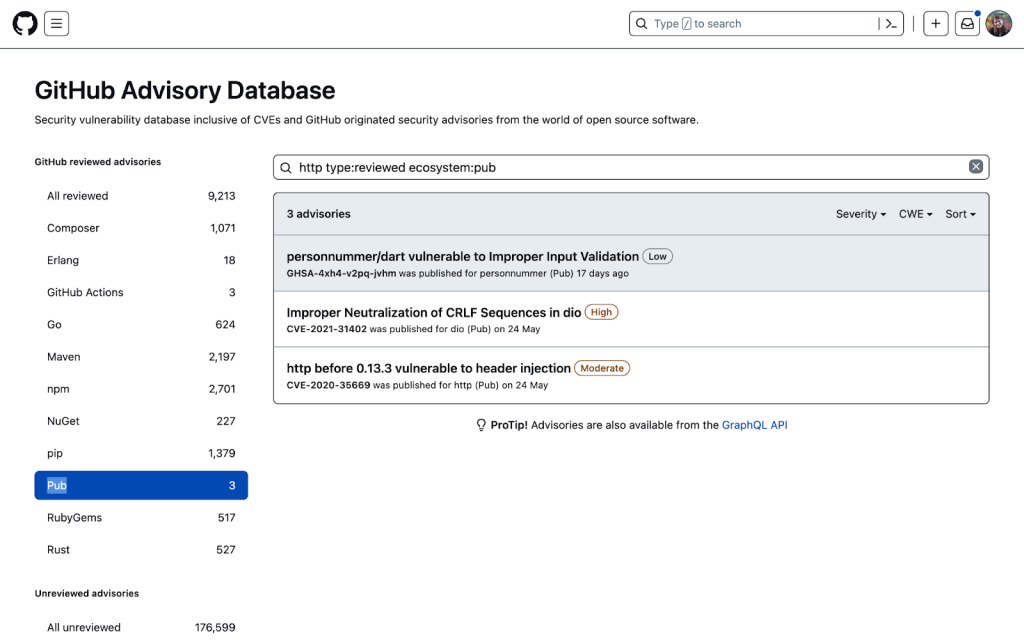Select the npm ecosystem filter
The width and height of the screenshot is (1024, 641).
pos(60,388)
